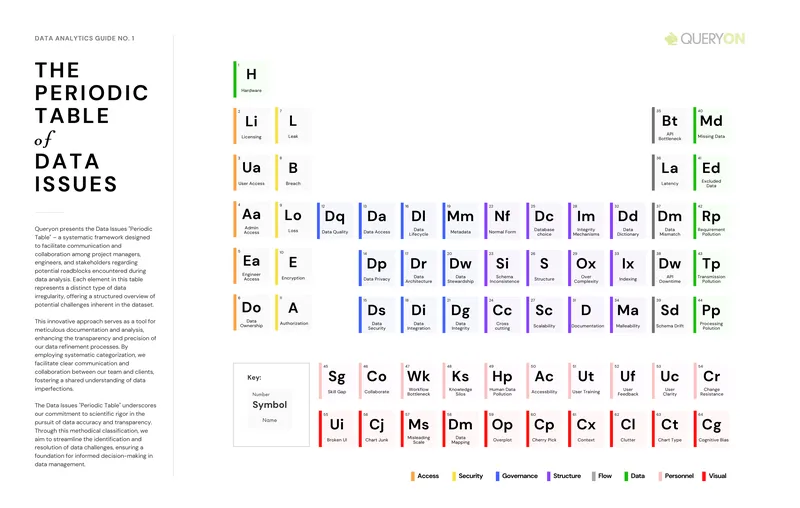Select the E Encryption tile
The width and height of the screenshot is (800, 508).
click(x=293, y=266)
